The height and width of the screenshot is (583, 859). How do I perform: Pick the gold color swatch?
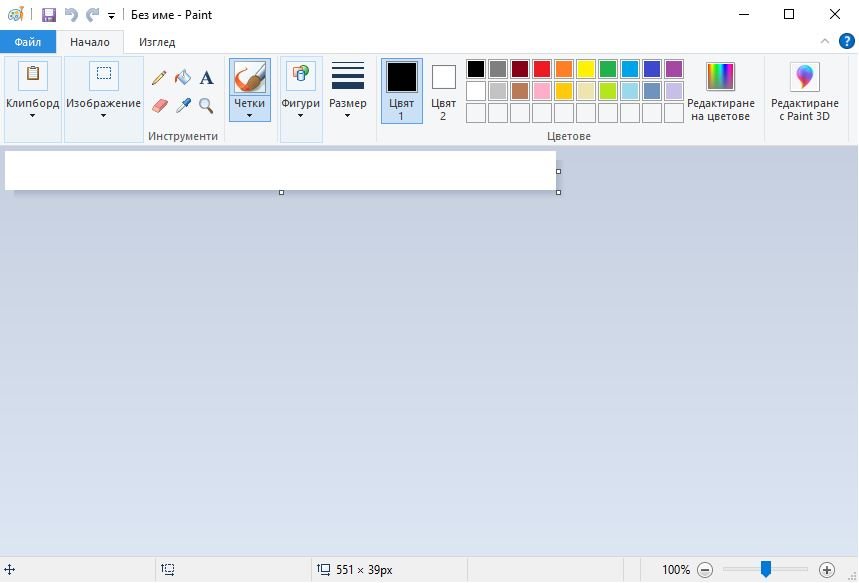point(564,91)
